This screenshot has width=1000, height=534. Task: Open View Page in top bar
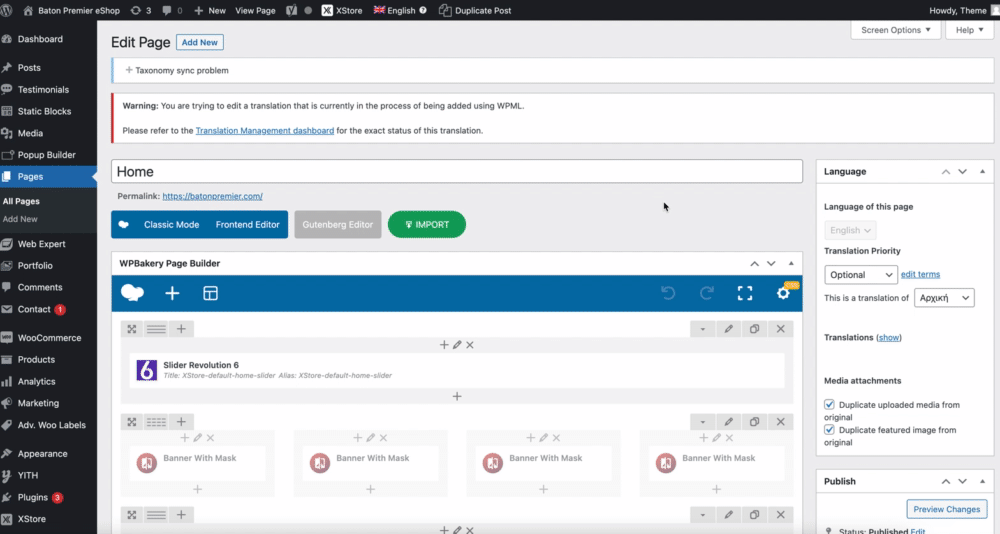(x=255, y=10)
